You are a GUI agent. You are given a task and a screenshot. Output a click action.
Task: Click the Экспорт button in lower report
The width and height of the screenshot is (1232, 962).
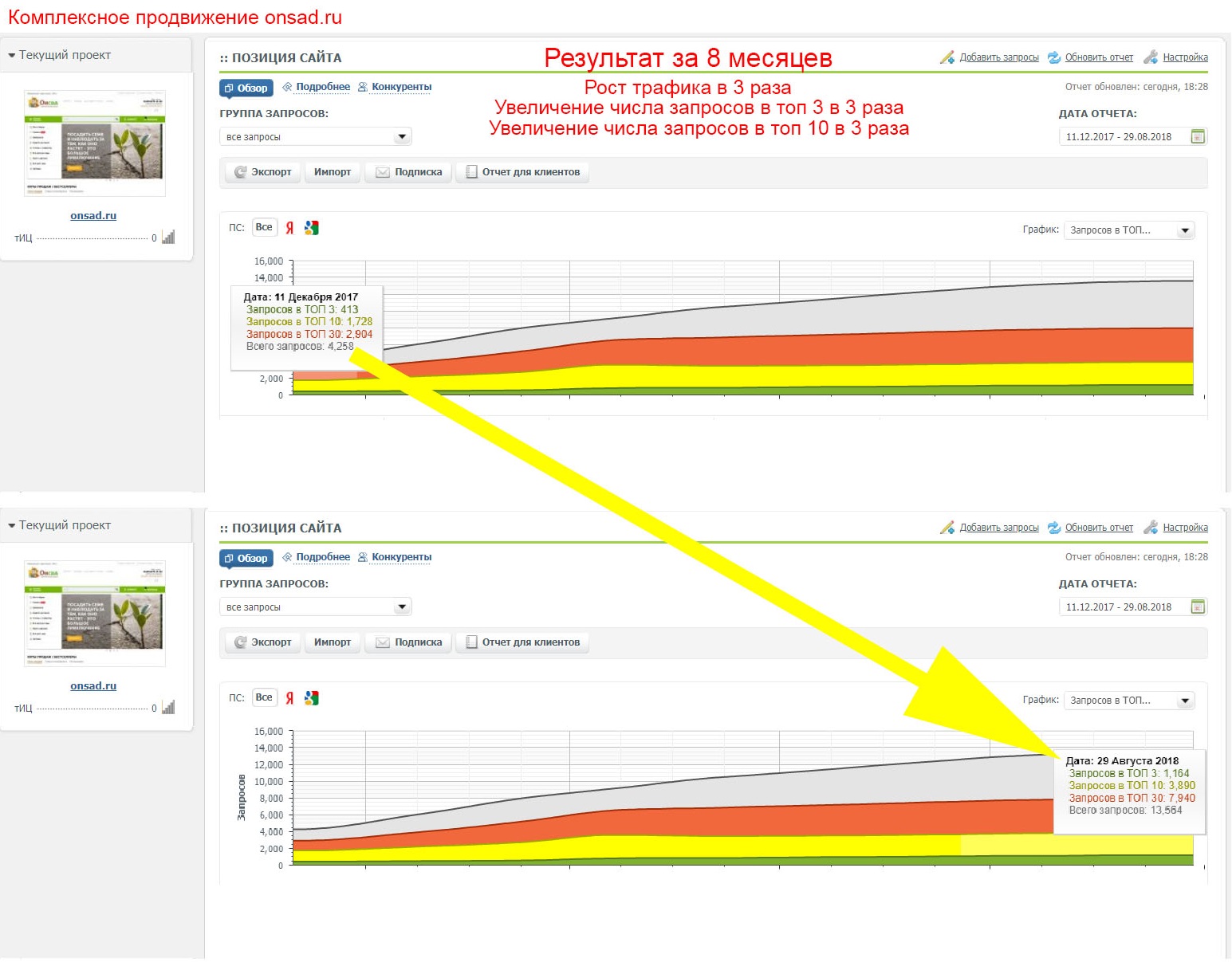point(263,642)
